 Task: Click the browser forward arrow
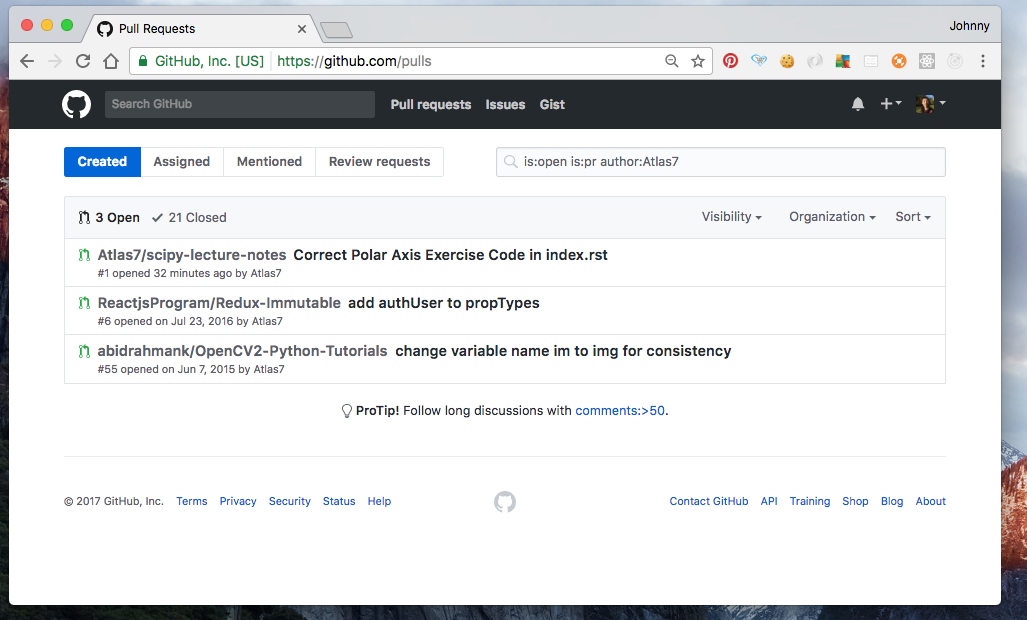[x=55, y=61]
